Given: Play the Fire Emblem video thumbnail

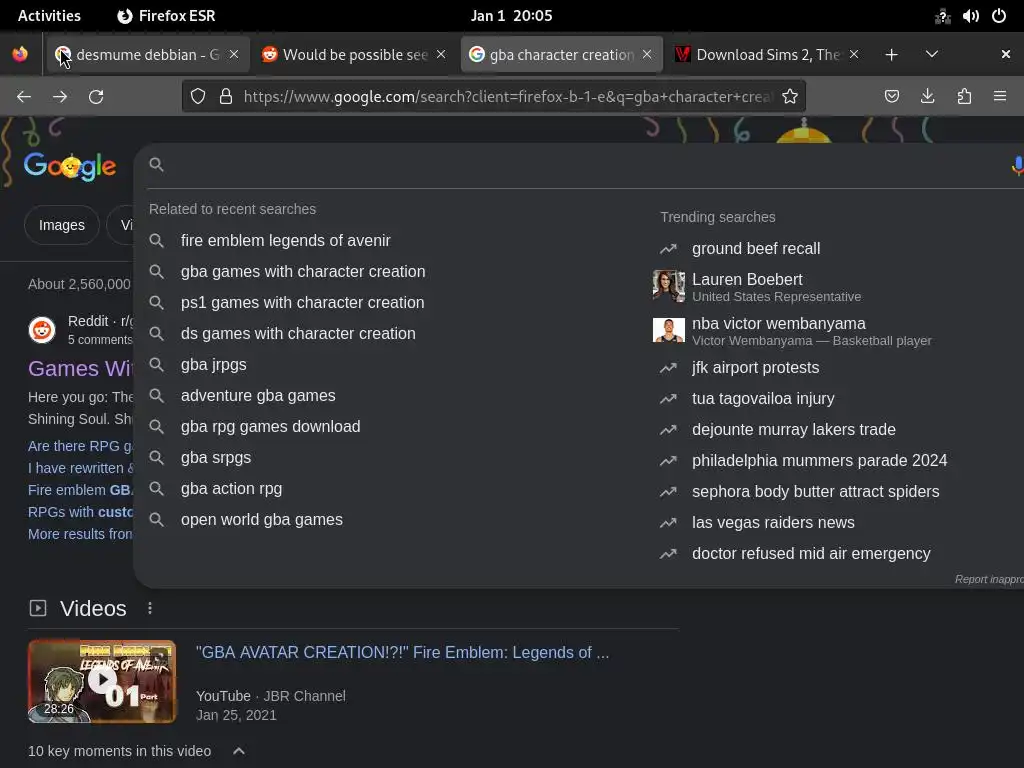Looking at the screenshot, I should click(x=102, y=681).
